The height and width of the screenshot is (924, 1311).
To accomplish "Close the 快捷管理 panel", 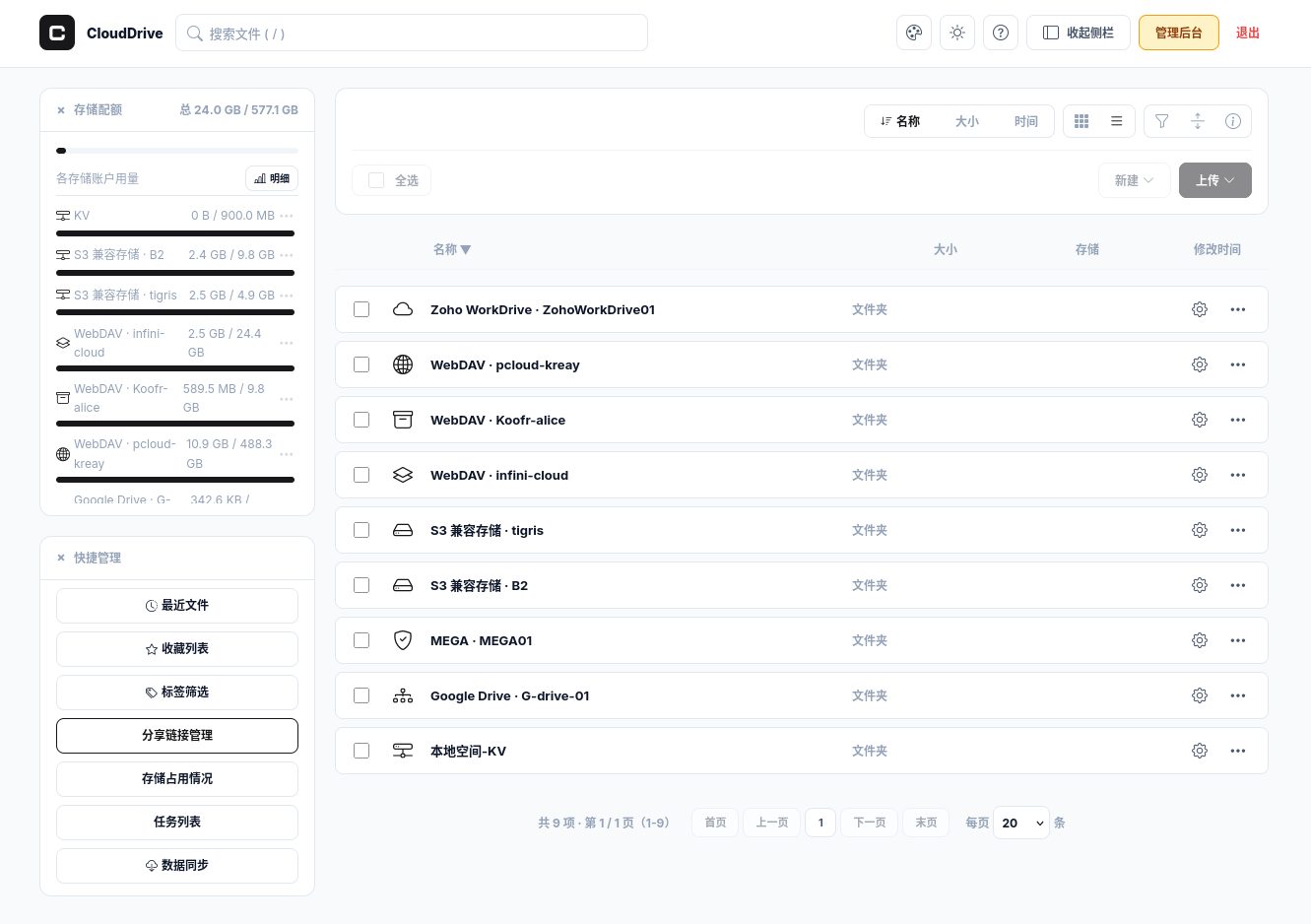I will tap(61, 558).
